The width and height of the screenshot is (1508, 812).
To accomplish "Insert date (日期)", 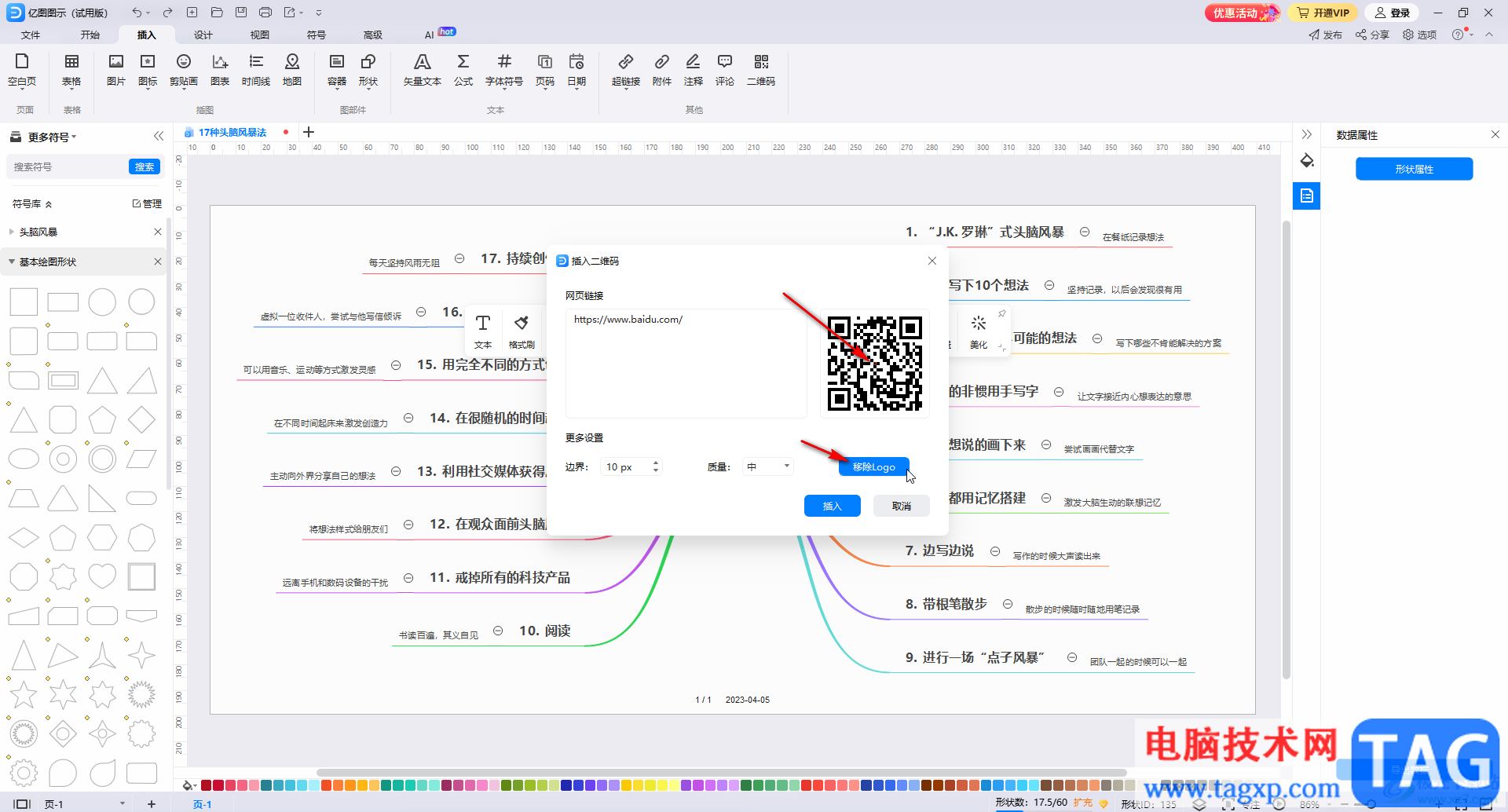I will [x=576, y=70].
